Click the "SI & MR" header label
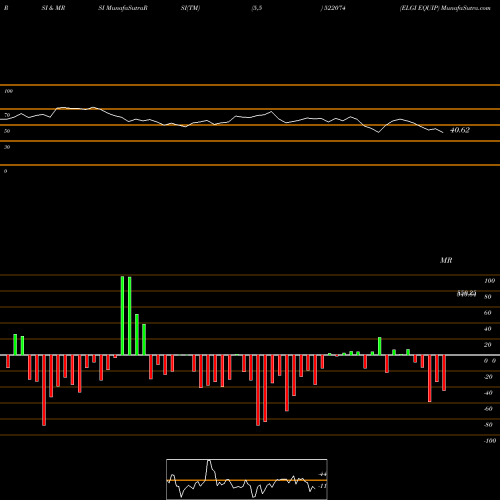500x500 pixels. [x=53, y=8]
